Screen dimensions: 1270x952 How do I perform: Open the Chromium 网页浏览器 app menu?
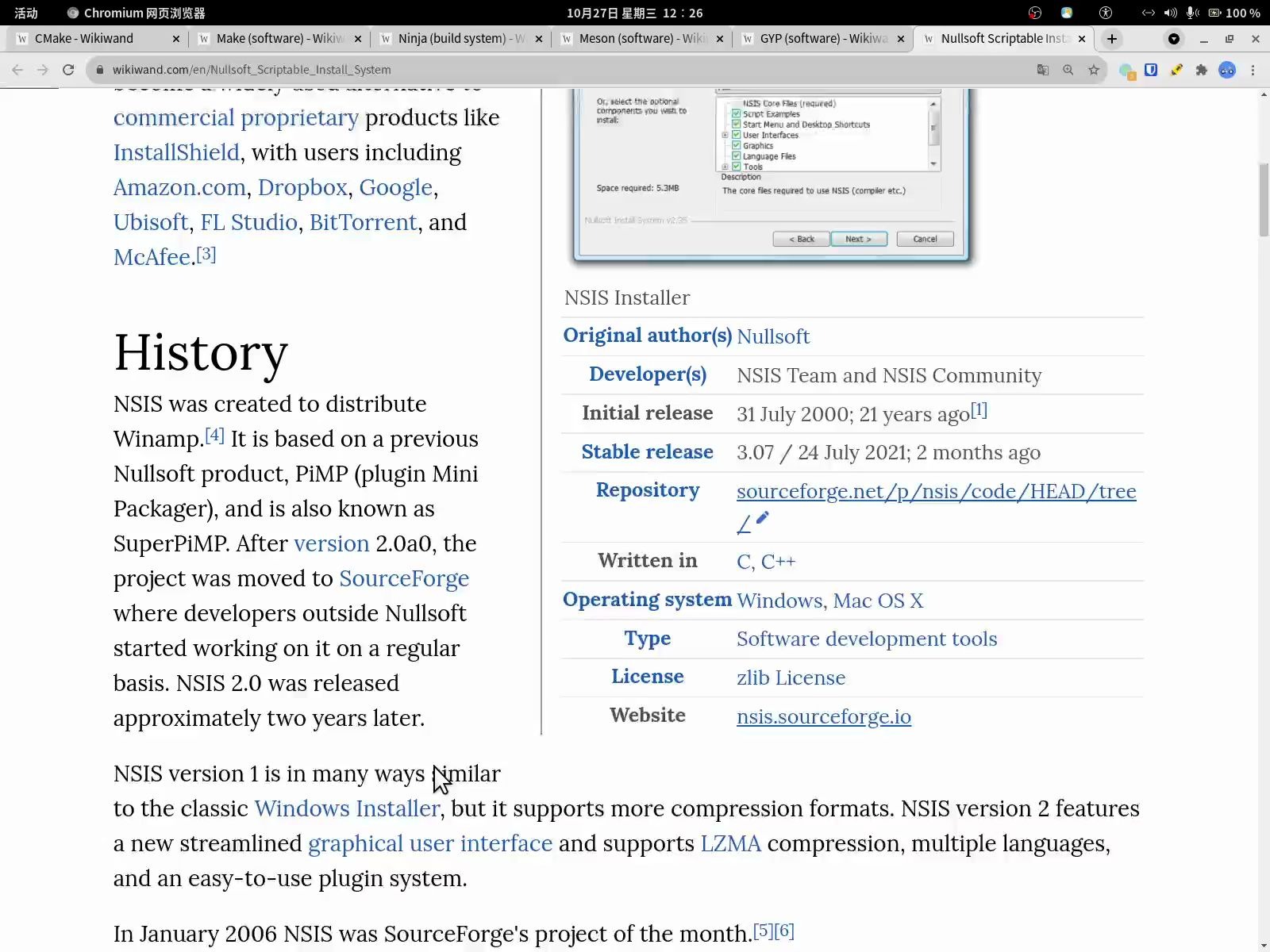click(137, 13)
